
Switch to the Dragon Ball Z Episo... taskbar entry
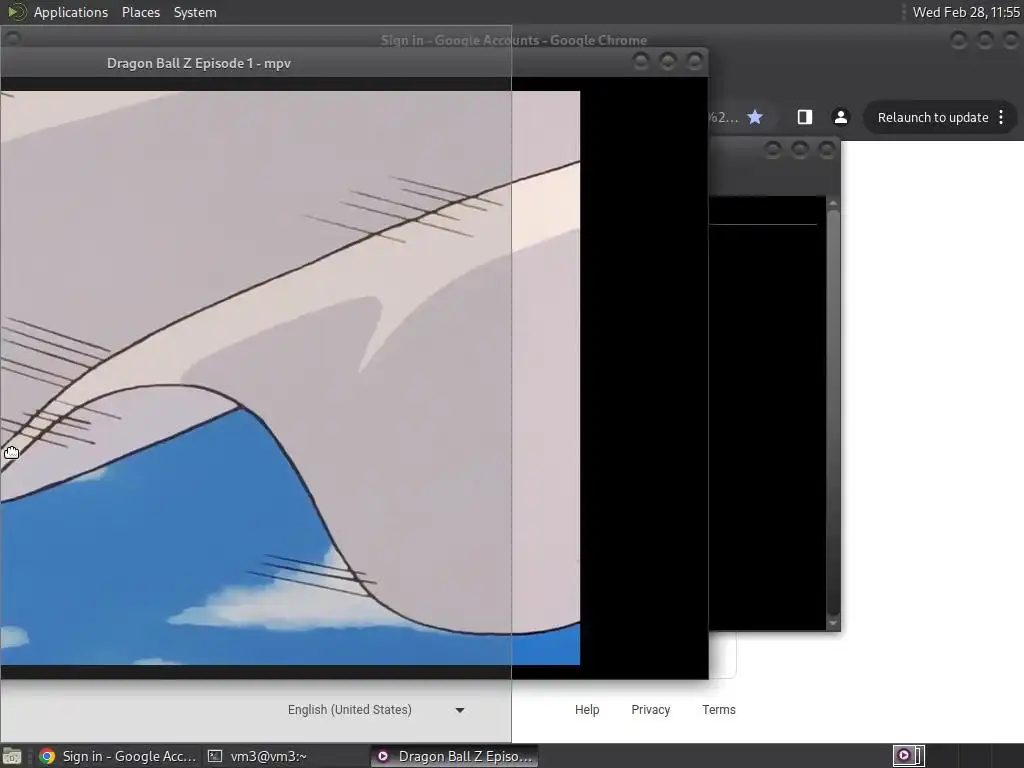tap(455, 756)
